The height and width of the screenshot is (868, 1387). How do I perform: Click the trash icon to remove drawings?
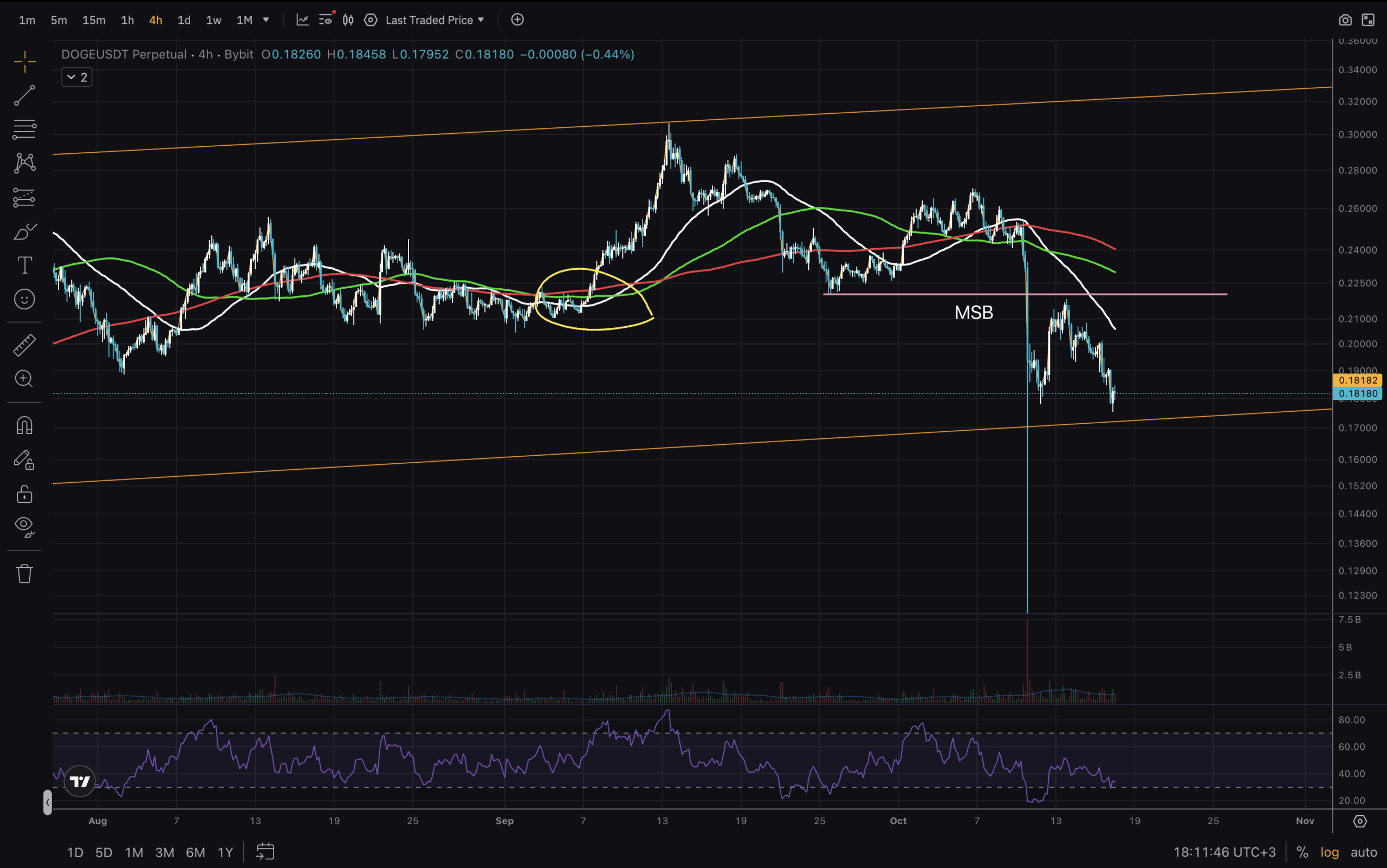click(x=24, y=573)
